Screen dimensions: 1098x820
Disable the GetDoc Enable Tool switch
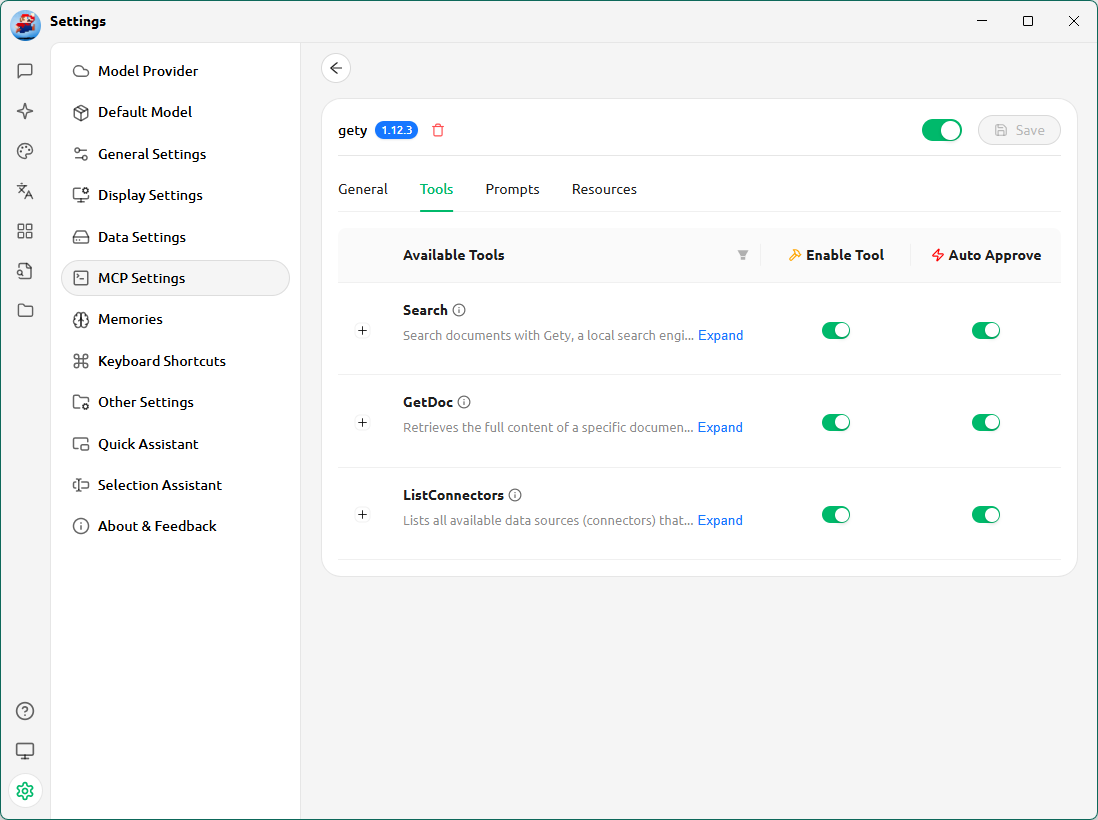[836, 422]
